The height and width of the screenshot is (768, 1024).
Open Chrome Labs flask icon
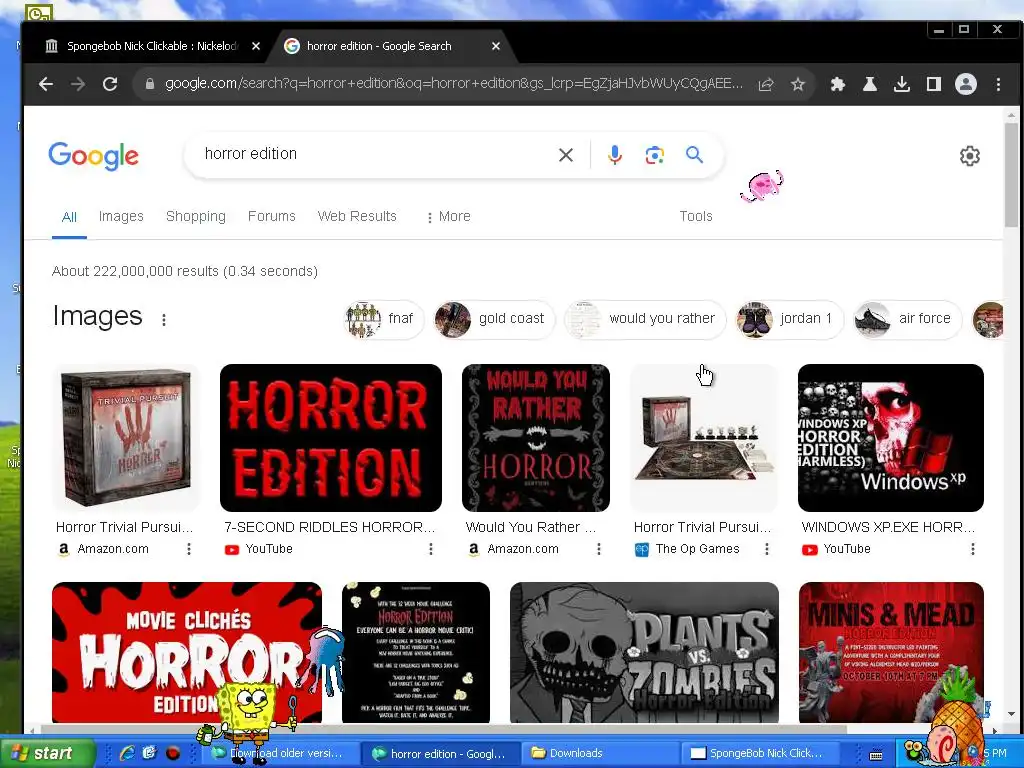point(869,84)
